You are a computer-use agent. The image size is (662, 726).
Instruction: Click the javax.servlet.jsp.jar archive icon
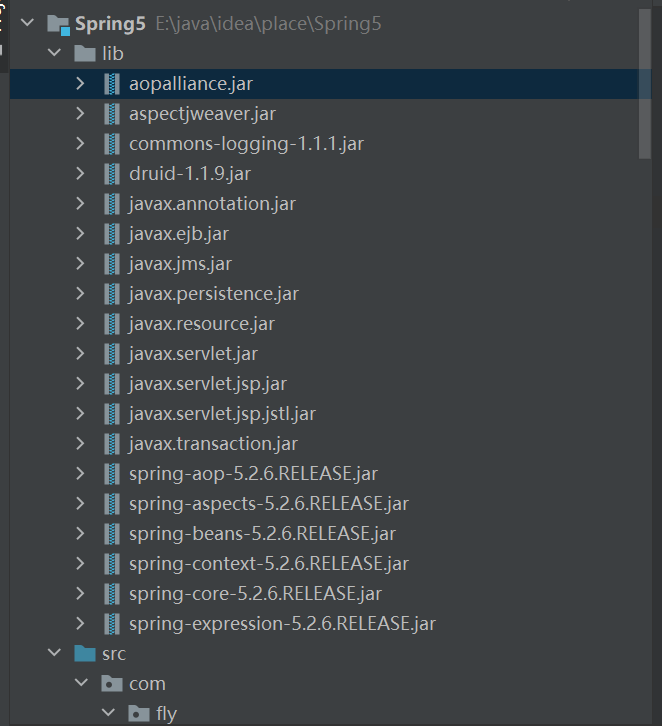(112, 384)
